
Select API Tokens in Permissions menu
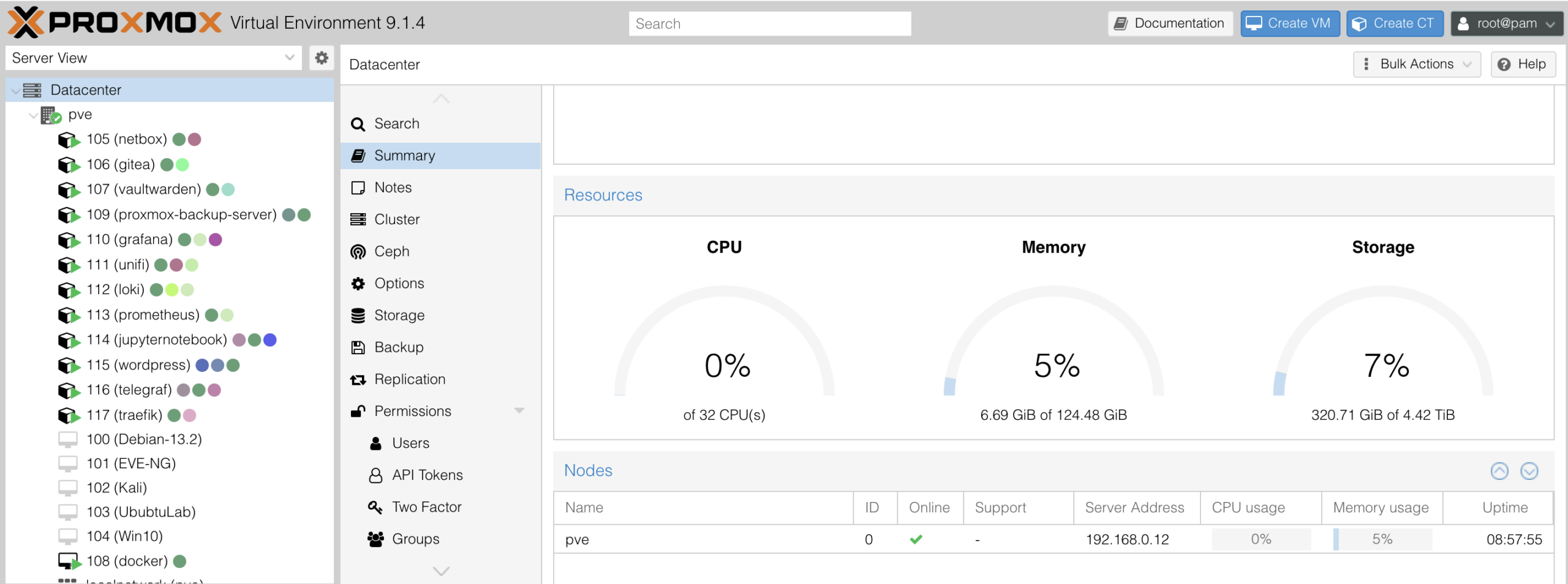tap(427, 475)
